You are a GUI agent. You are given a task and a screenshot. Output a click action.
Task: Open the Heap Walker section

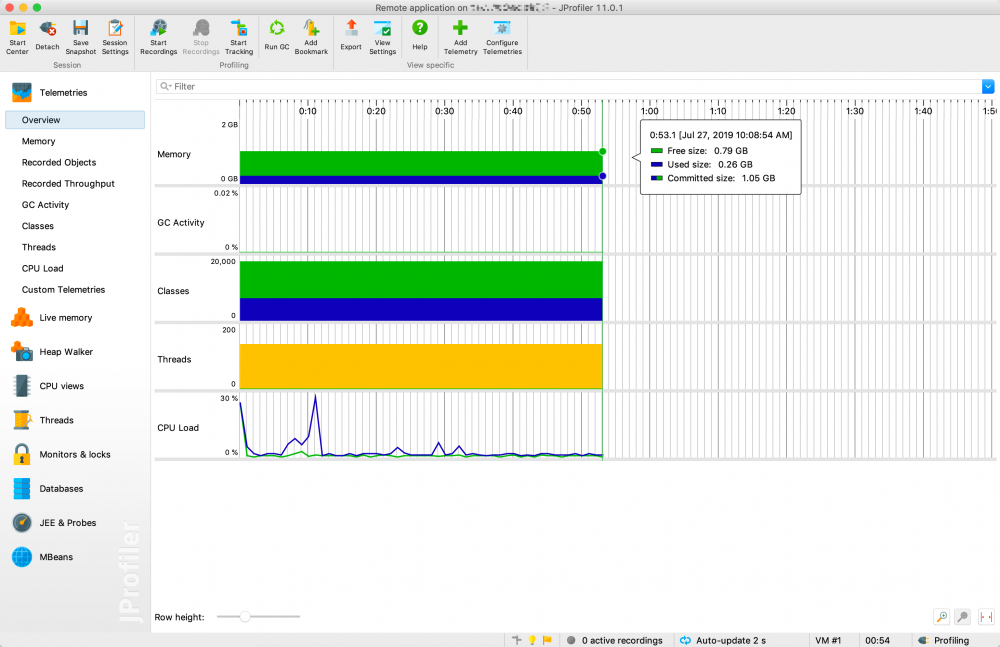tap(64, 352)
